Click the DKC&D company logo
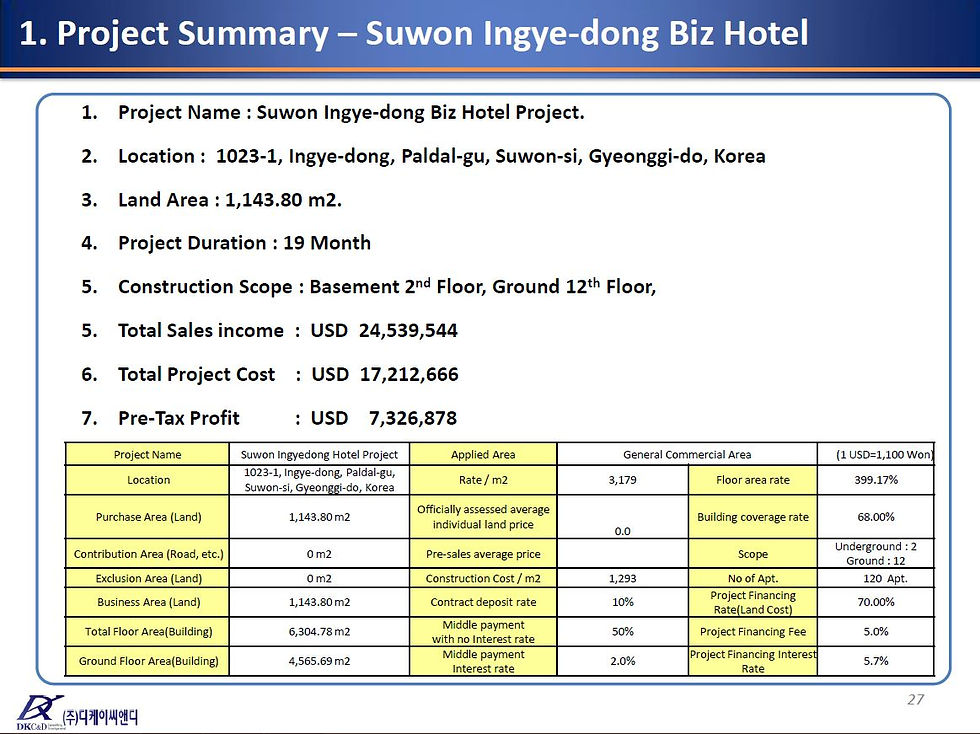This screenshot has width=980, height=734. pyautogui.click(x=40, y=713)
